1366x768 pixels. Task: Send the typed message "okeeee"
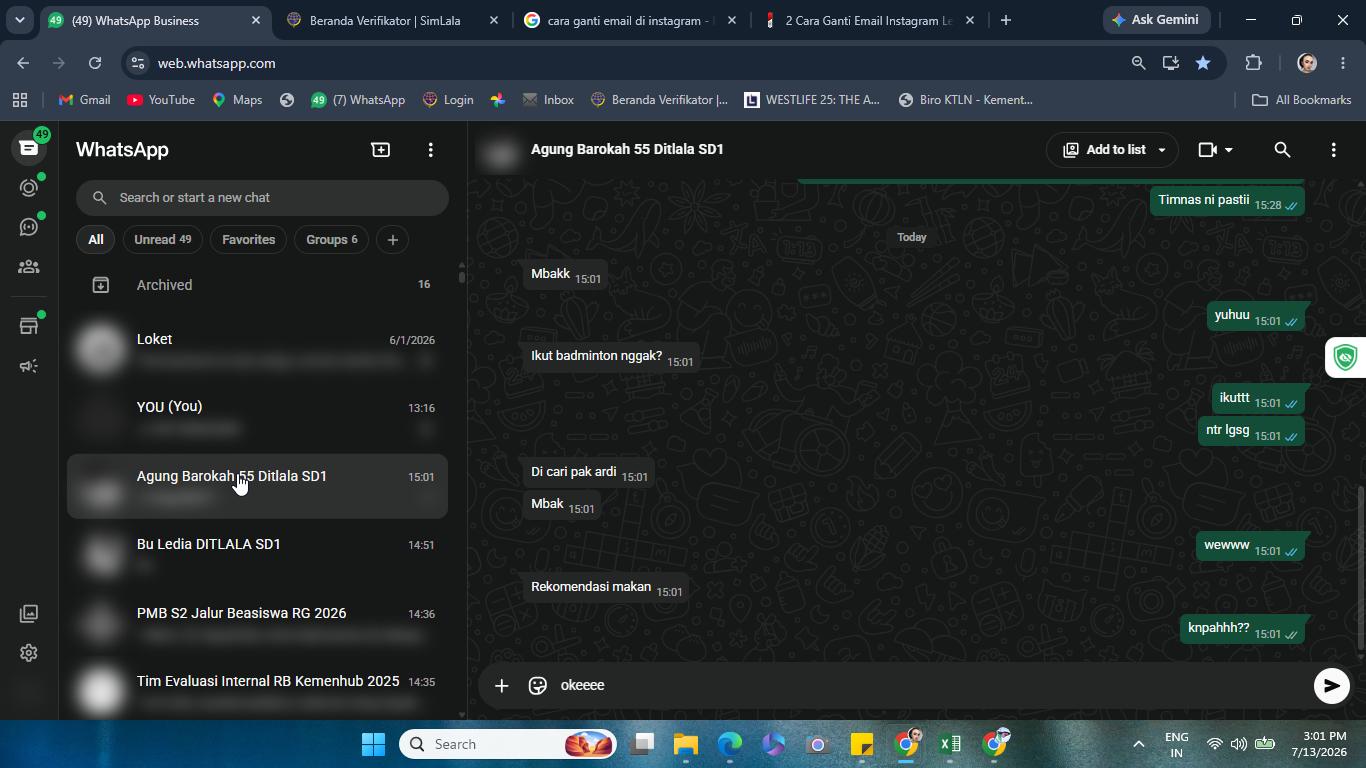(x=1331, y=685)
